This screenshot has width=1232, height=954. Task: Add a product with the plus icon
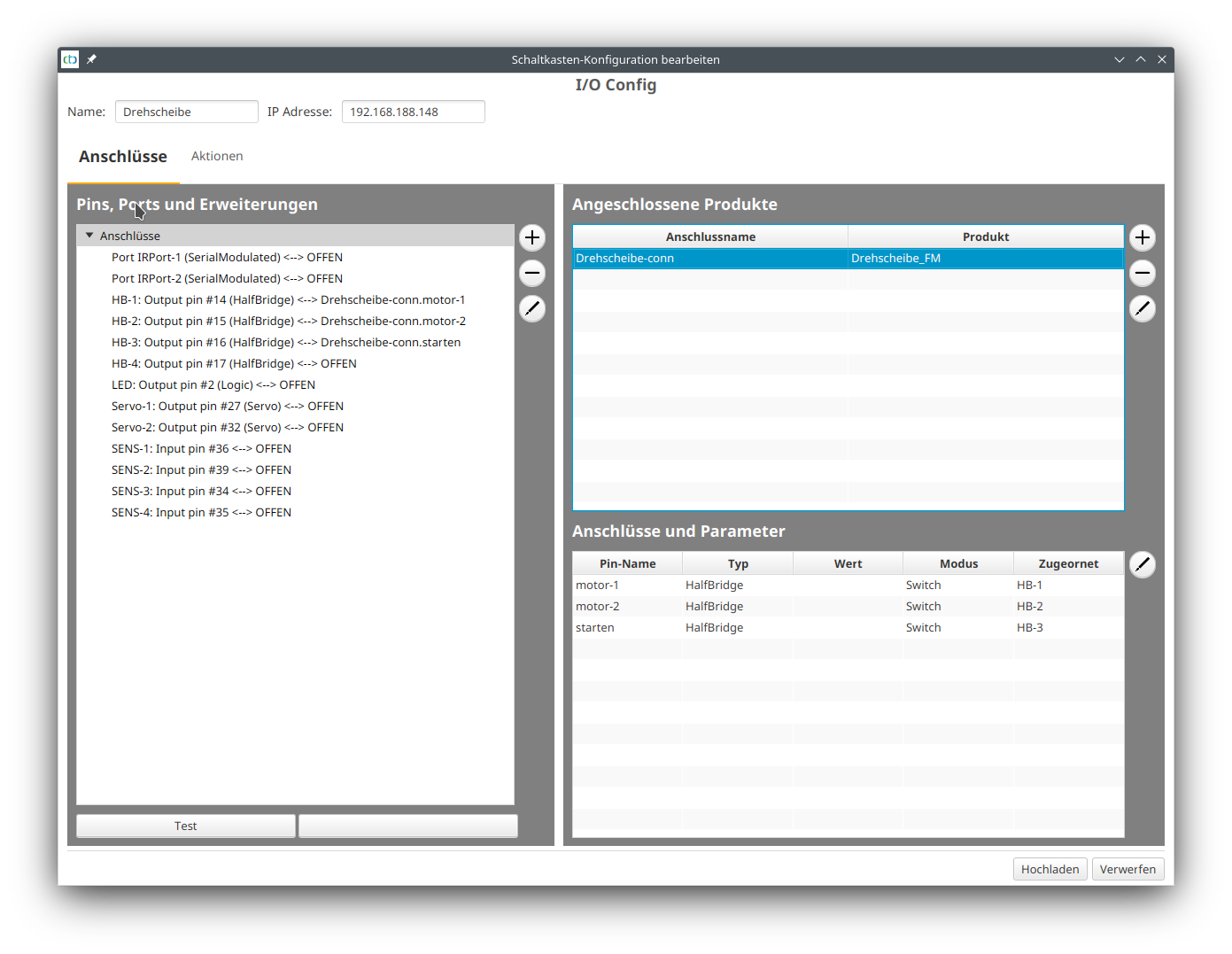[x=1142, y=237]
